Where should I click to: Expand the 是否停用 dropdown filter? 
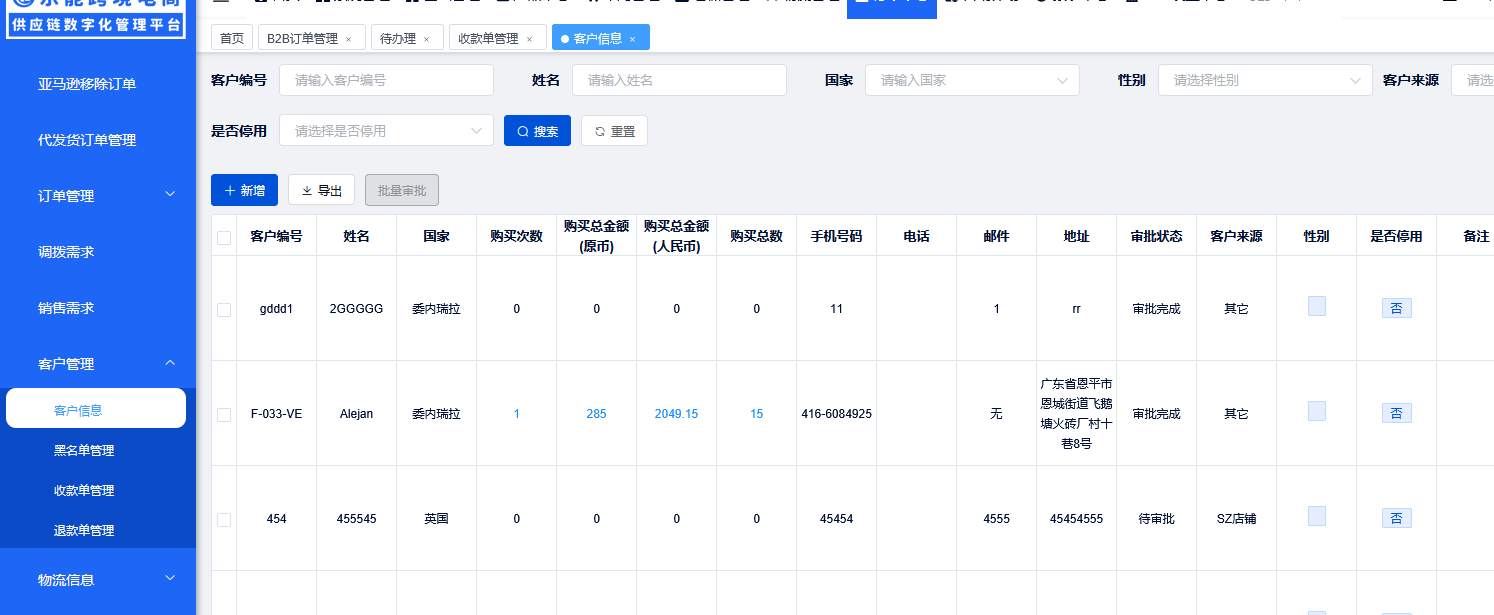point(386,131)
